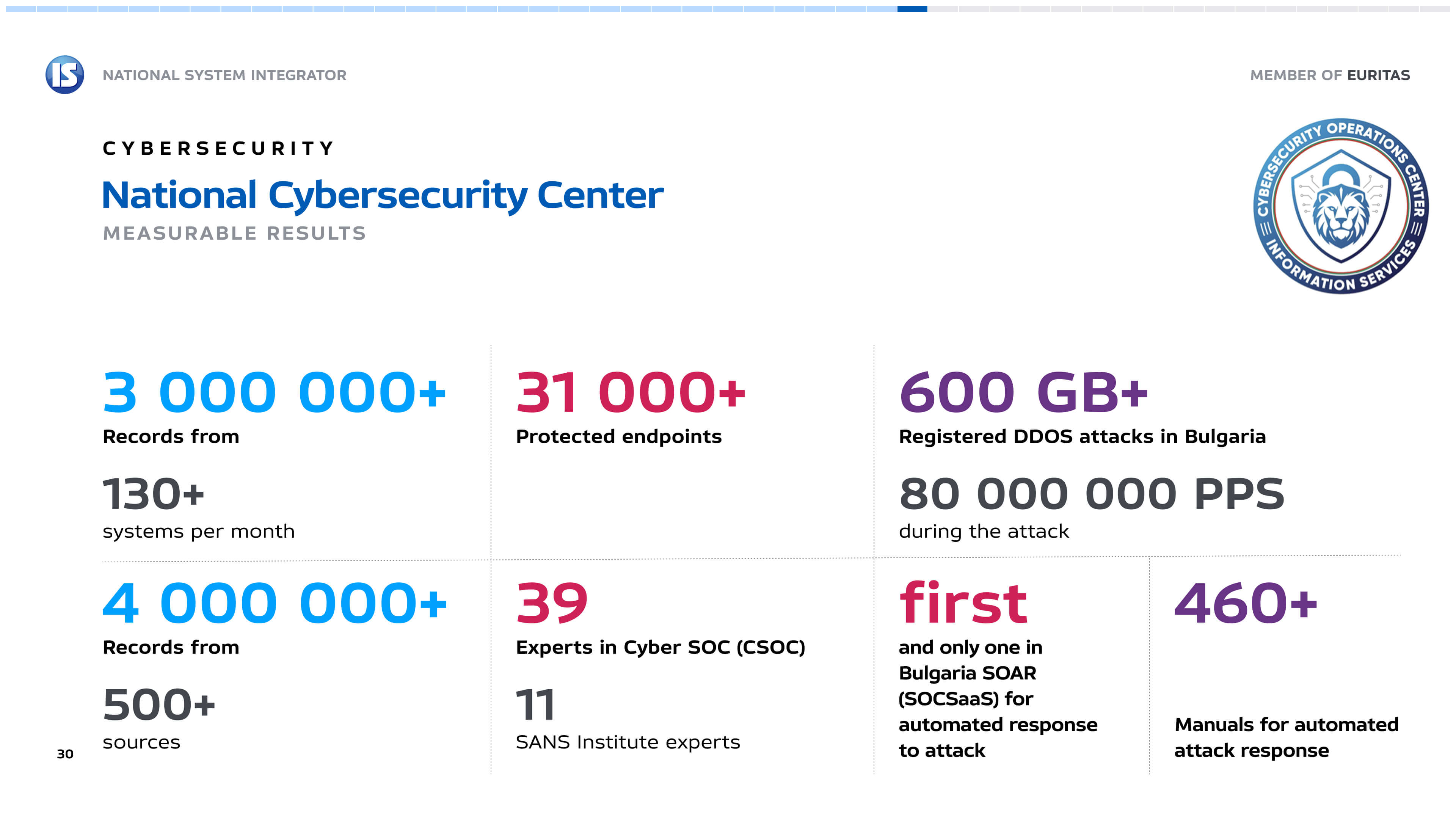Select the "MEASURABLE RESULTS" subtitle
The width and height of the screenshot is (1456, 819).
pos(234,233)
